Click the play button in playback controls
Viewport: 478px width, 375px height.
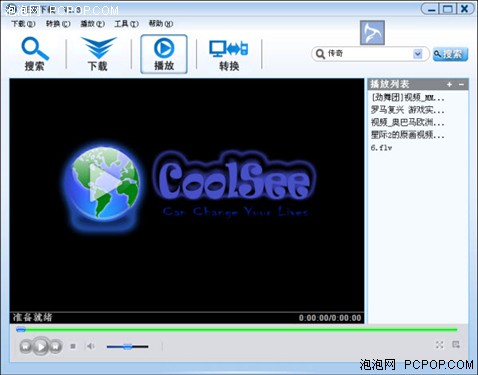tap(41, 347)
